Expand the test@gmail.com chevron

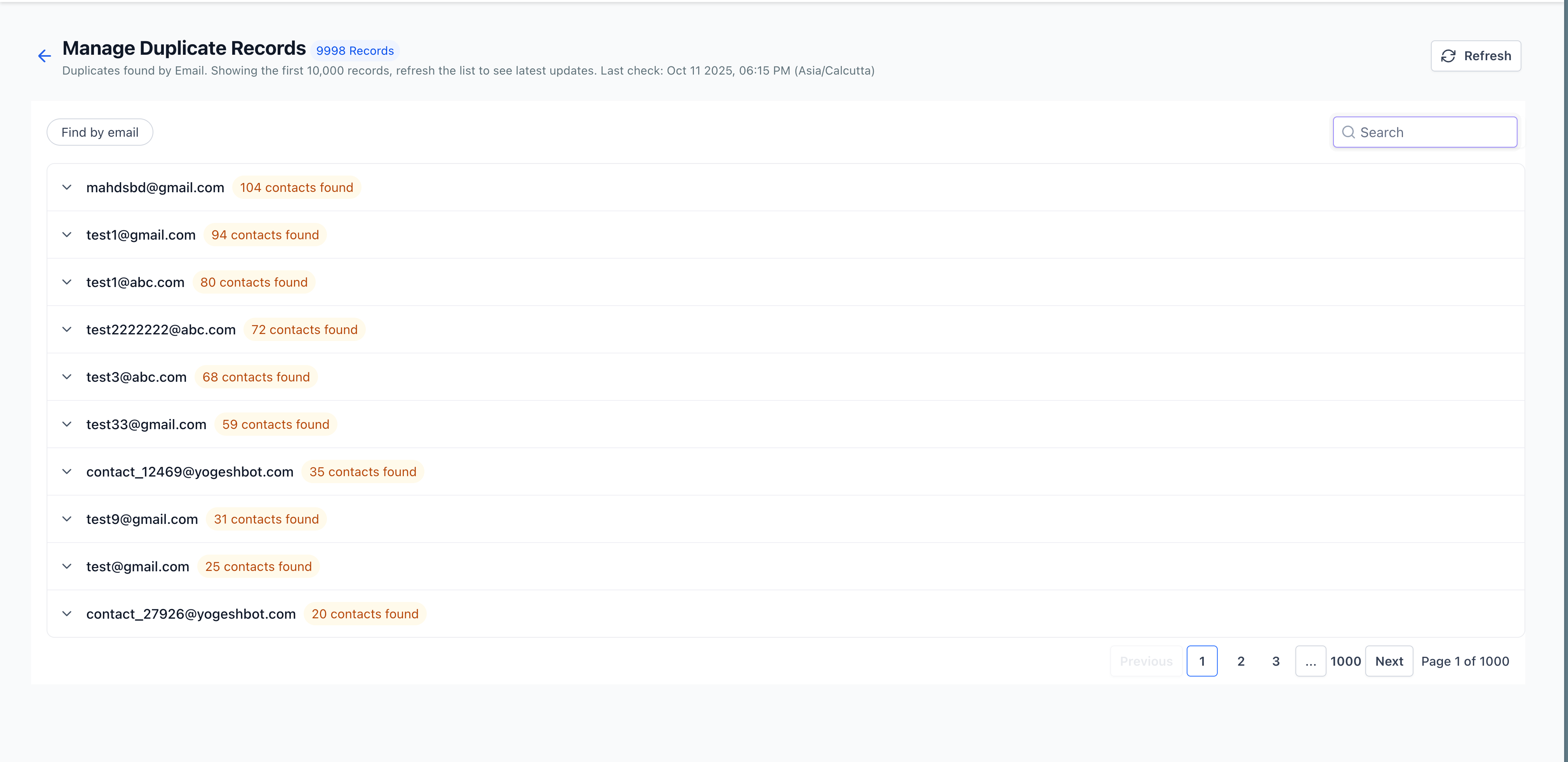67,567
